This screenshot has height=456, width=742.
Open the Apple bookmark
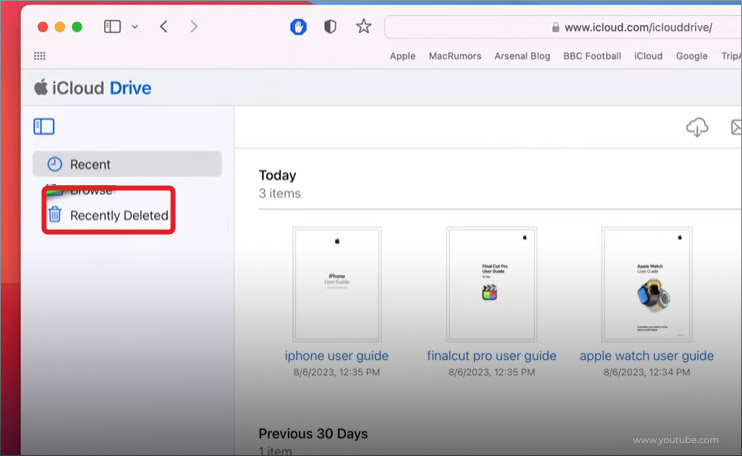pos(402,56)
